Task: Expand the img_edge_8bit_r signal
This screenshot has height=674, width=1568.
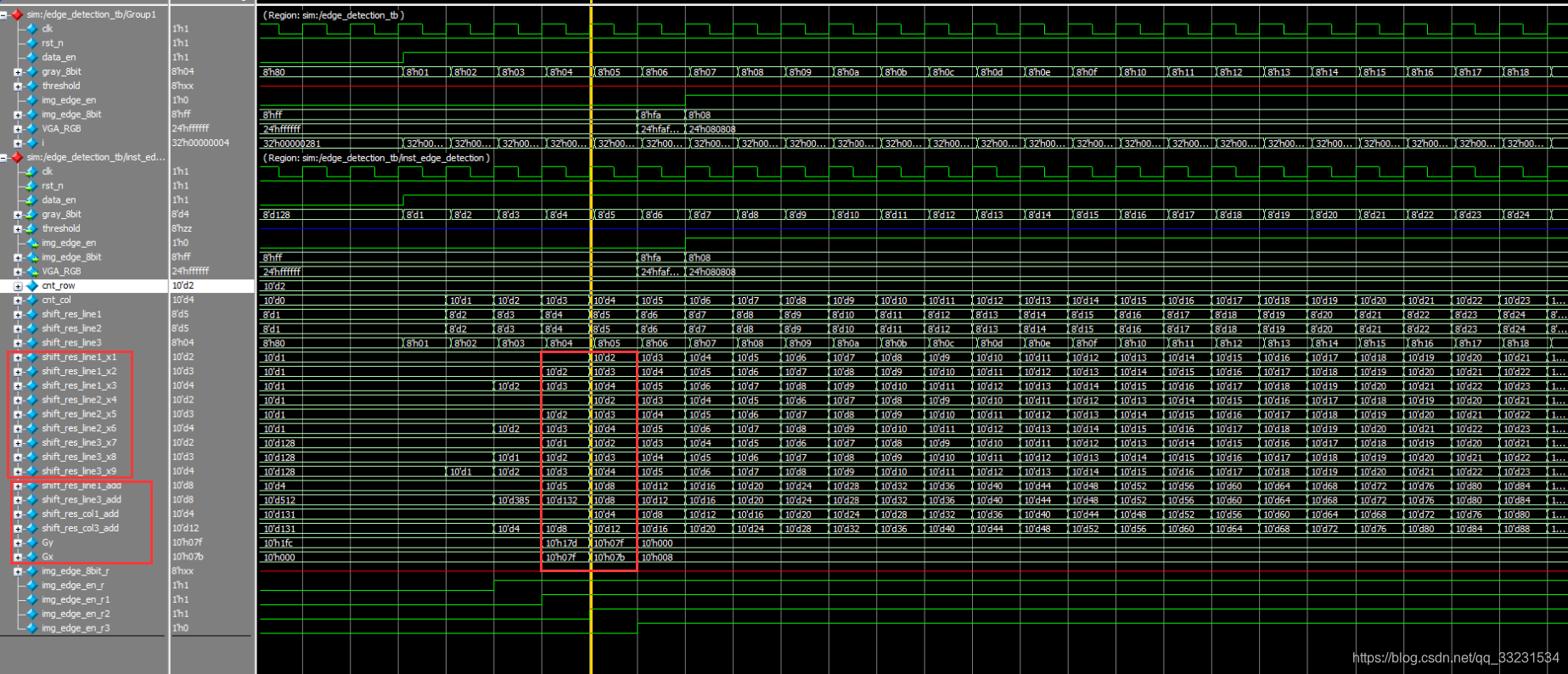Action: click(18, 571)
